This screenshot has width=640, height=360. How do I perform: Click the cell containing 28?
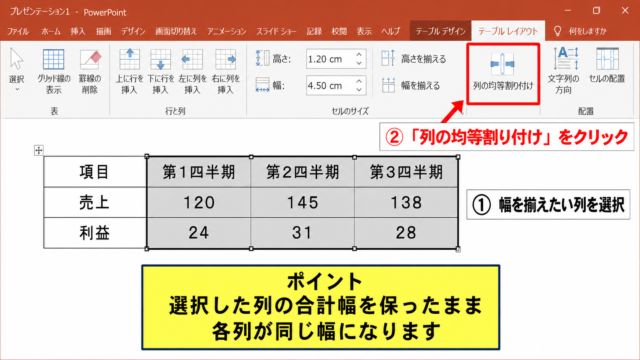point(406,233)
